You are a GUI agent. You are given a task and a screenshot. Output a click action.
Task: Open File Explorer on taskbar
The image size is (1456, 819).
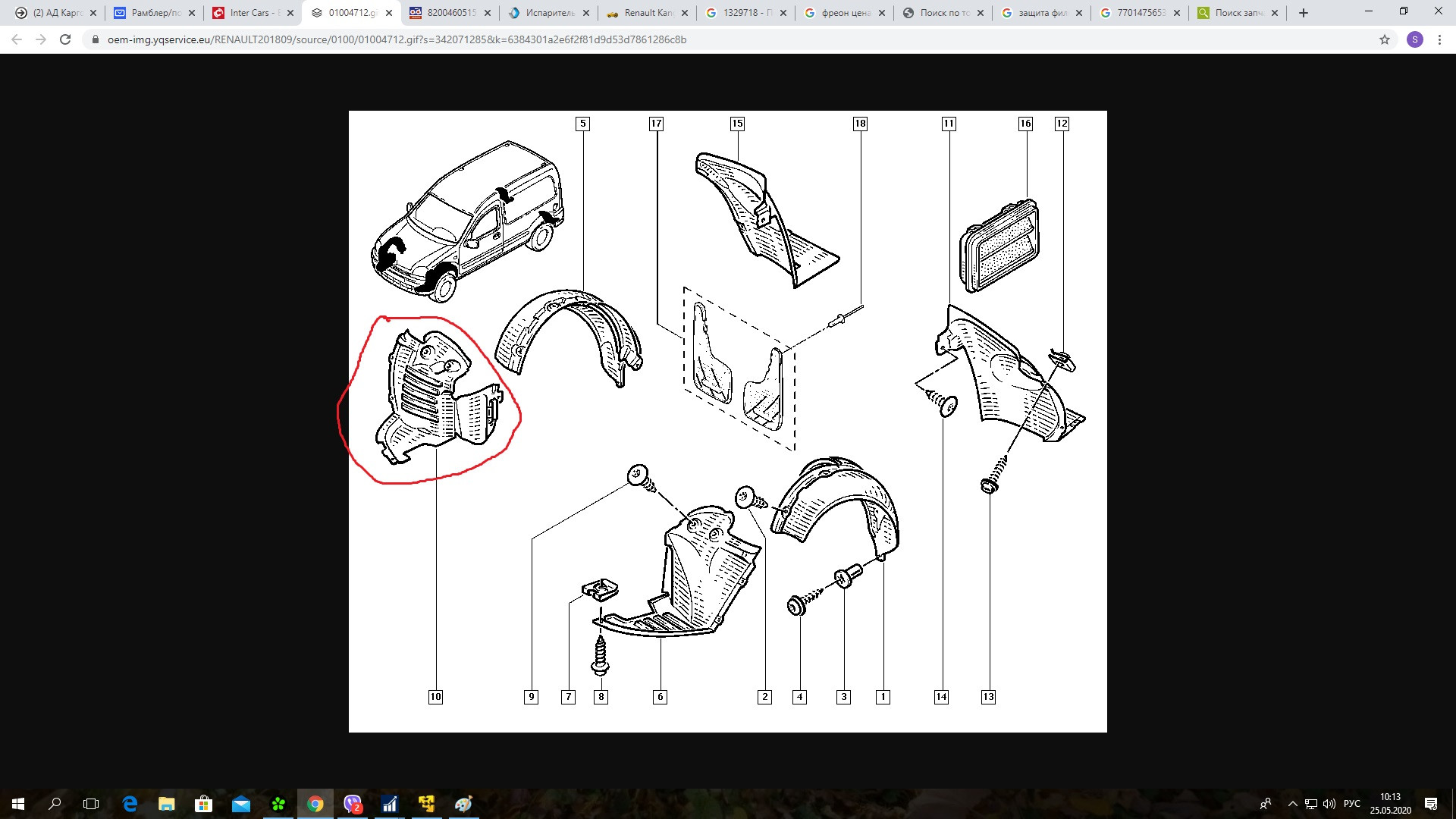[x=167, y=804]
